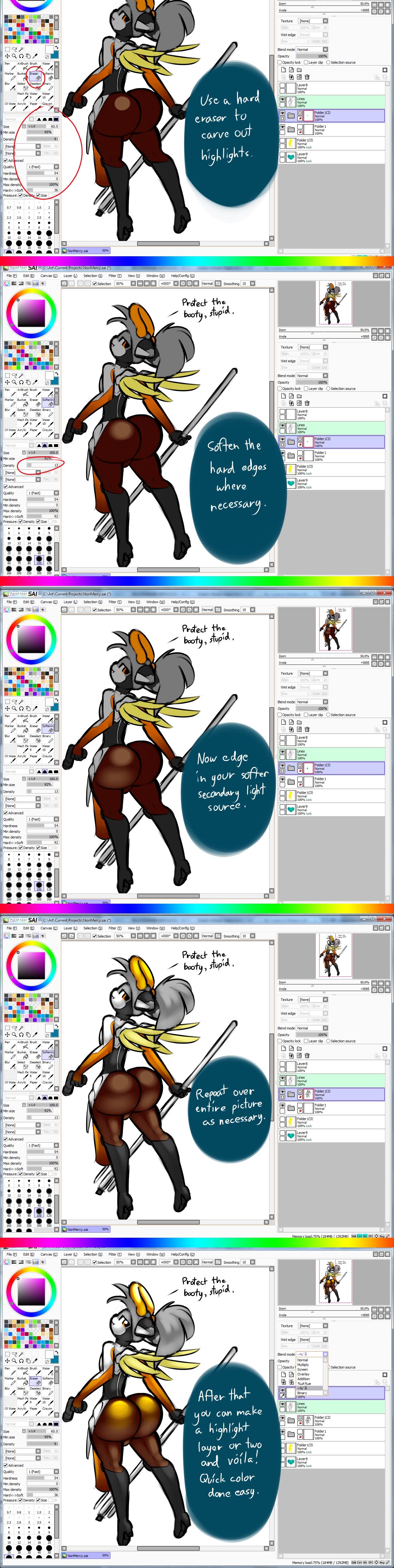The width and height of the screenshot is (394, 1568).
Task: Toggle pressure Size checkbox in 'Now edge in' screenshot
Action: click(x=38, y=848)
